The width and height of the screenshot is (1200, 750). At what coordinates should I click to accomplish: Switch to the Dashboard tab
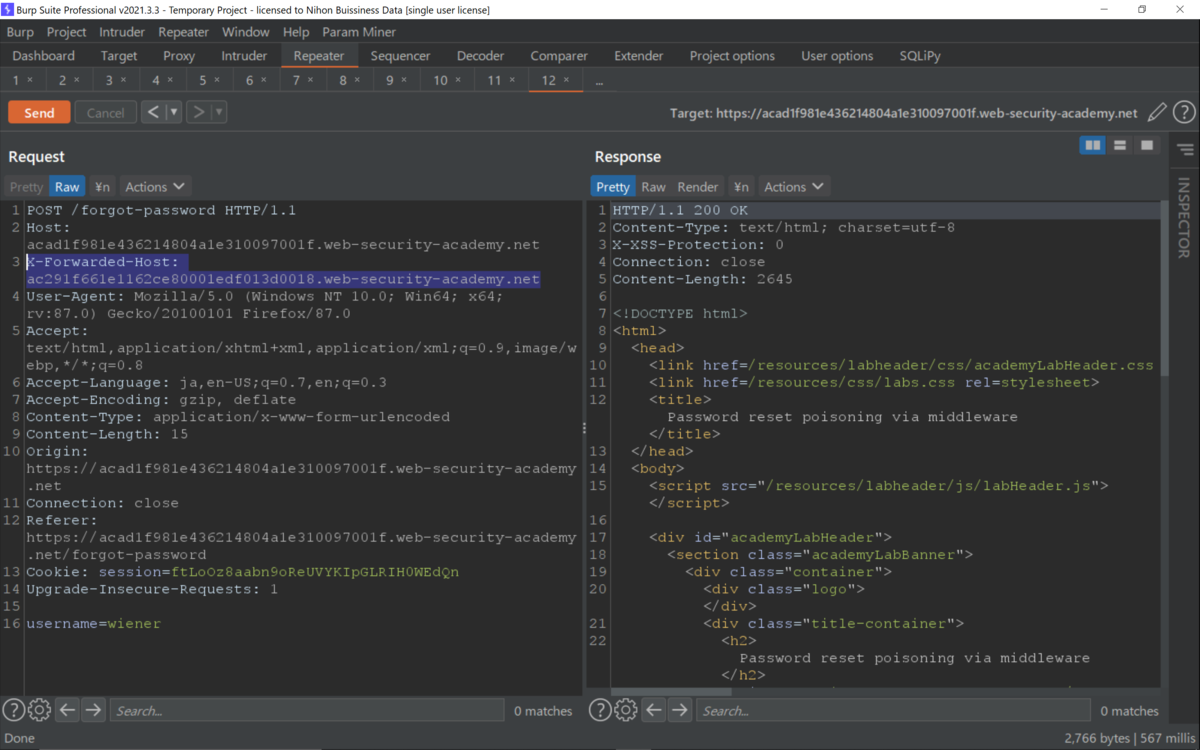[44, 56]
